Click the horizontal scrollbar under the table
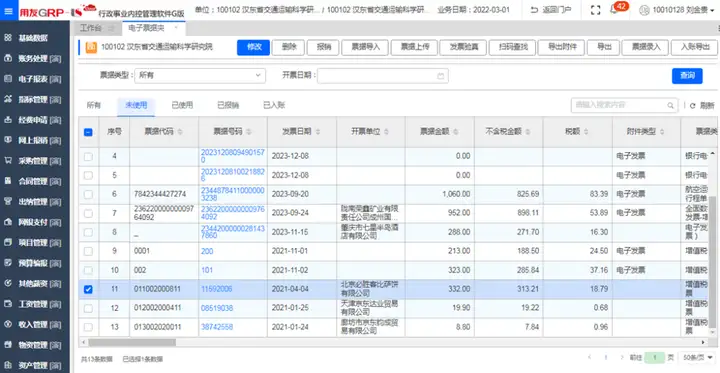 132,342
